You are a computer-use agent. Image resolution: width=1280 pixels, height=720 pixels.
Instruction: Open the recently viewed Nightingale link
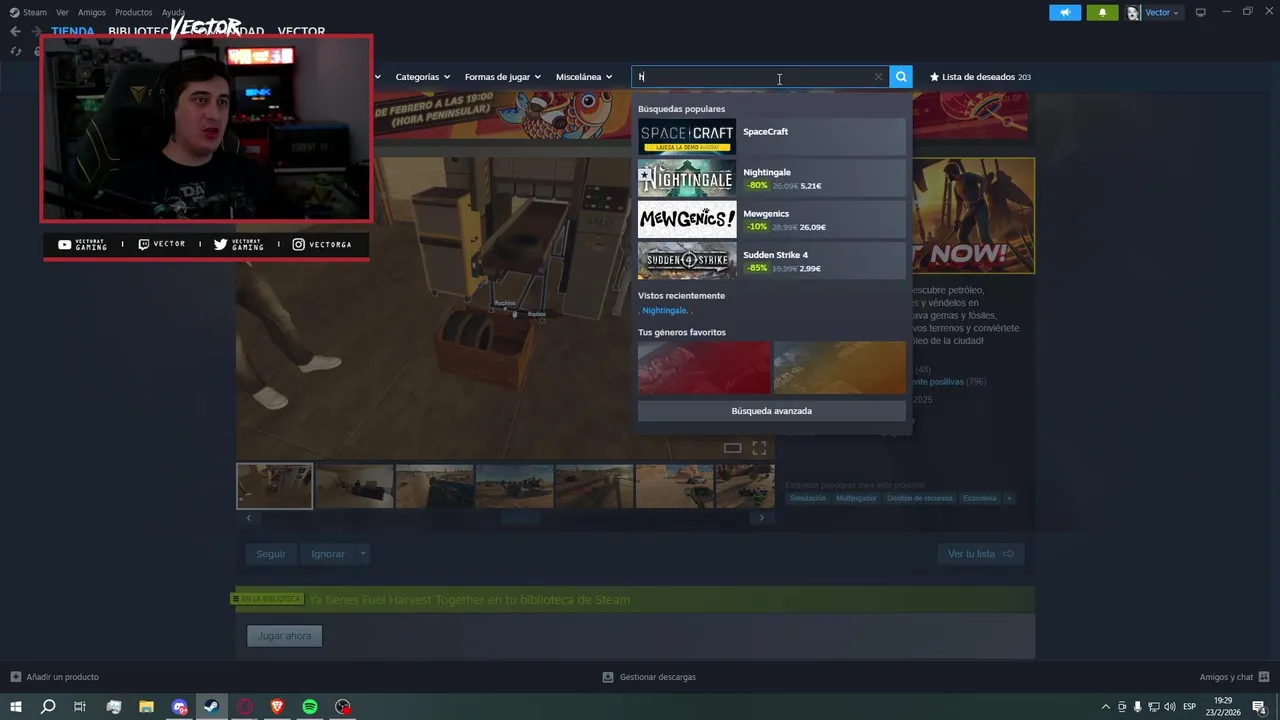click(665, 310)
